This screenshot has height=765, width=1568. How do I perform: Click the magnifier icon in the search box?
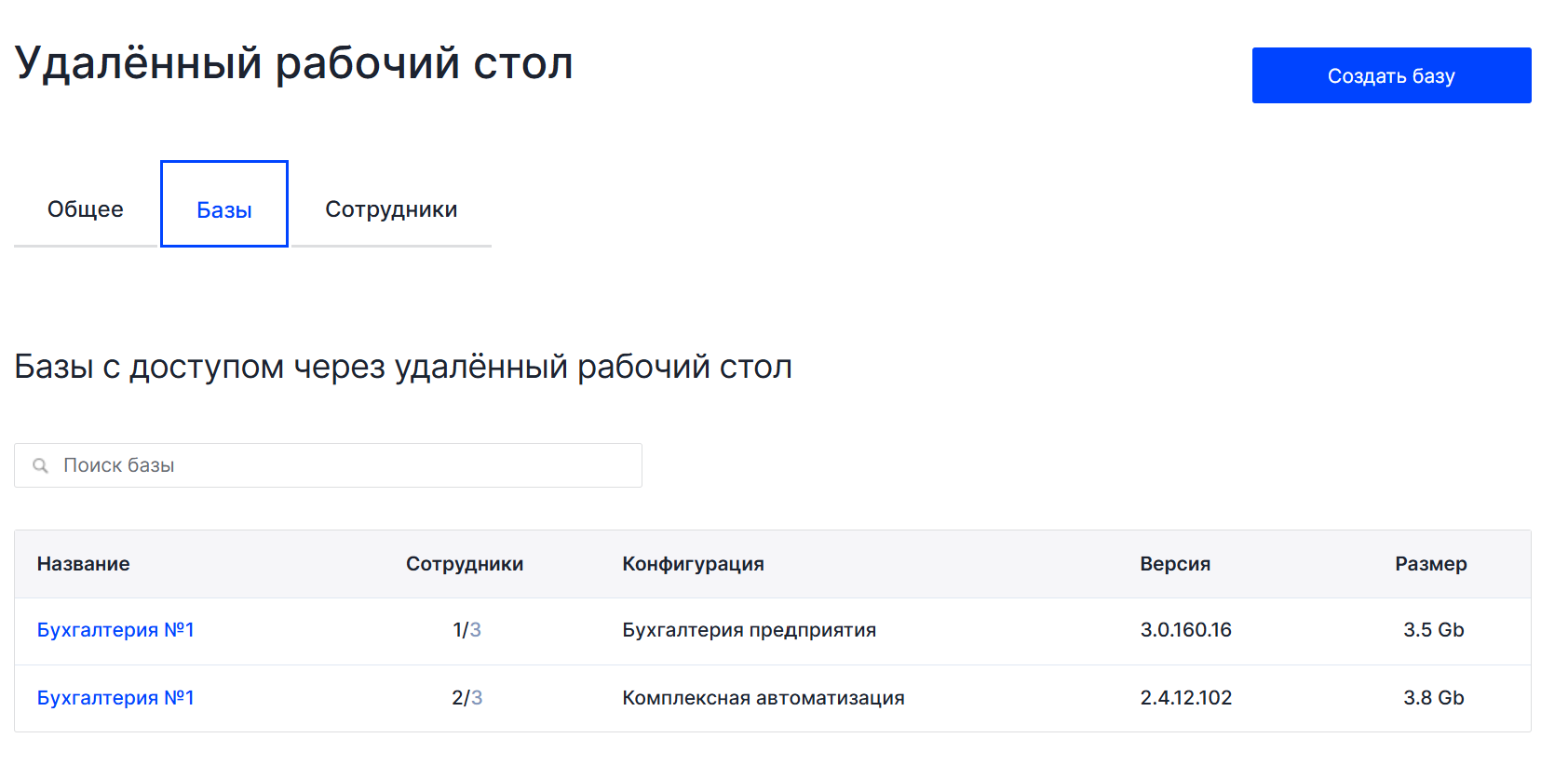[41, 465]
